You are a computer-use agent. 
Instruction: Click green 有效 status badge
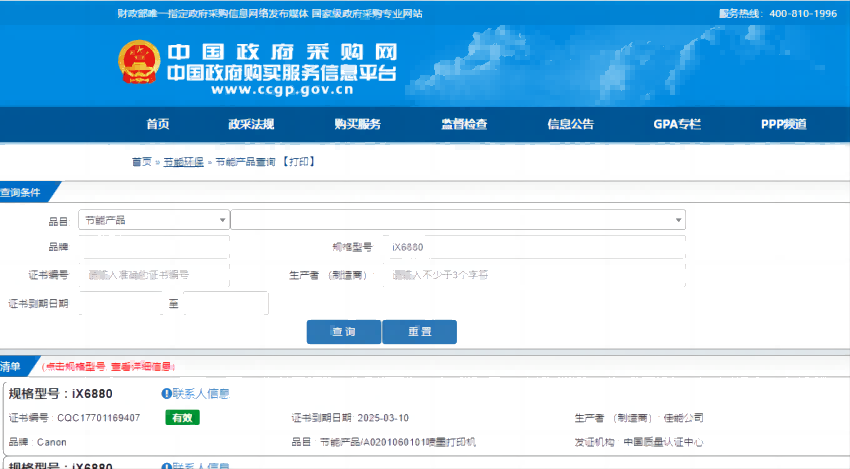click(x=182, y=417)
